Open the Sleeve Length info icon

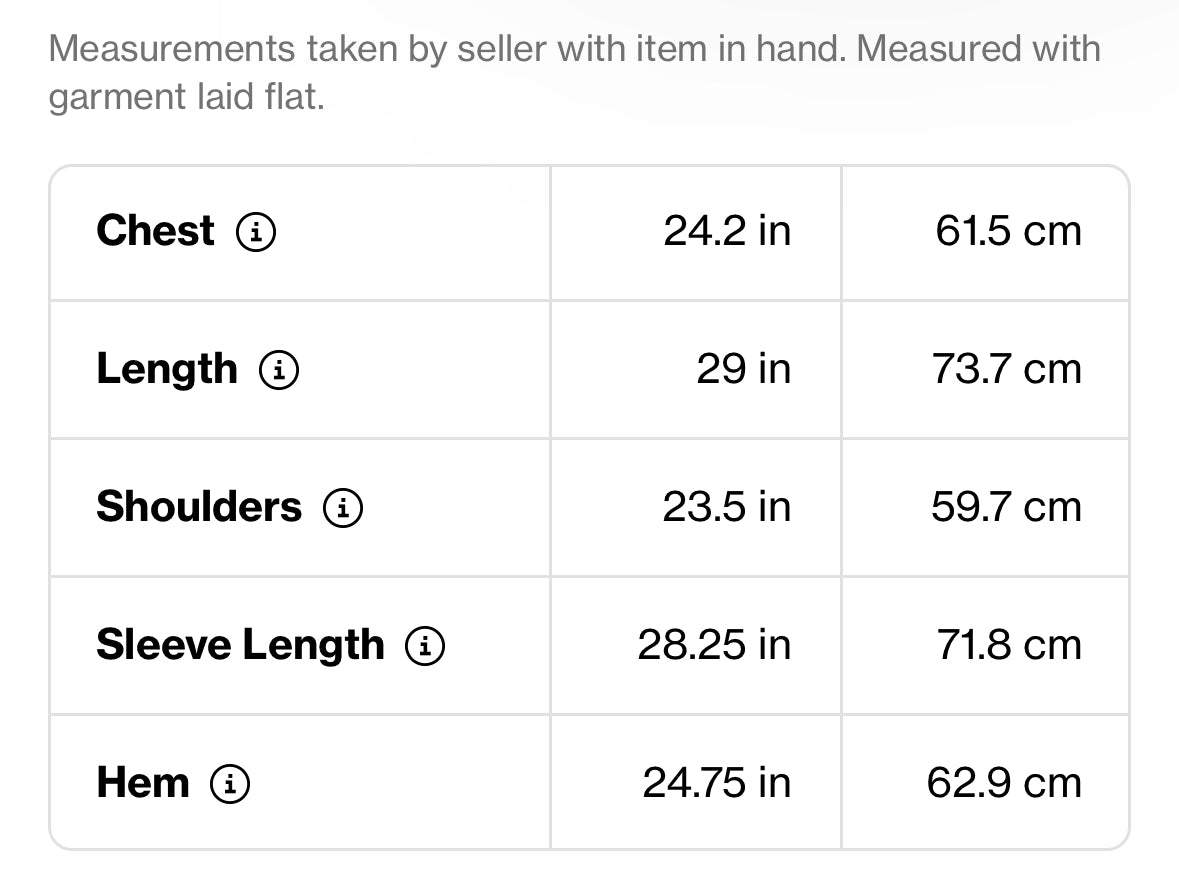point(425,646)
